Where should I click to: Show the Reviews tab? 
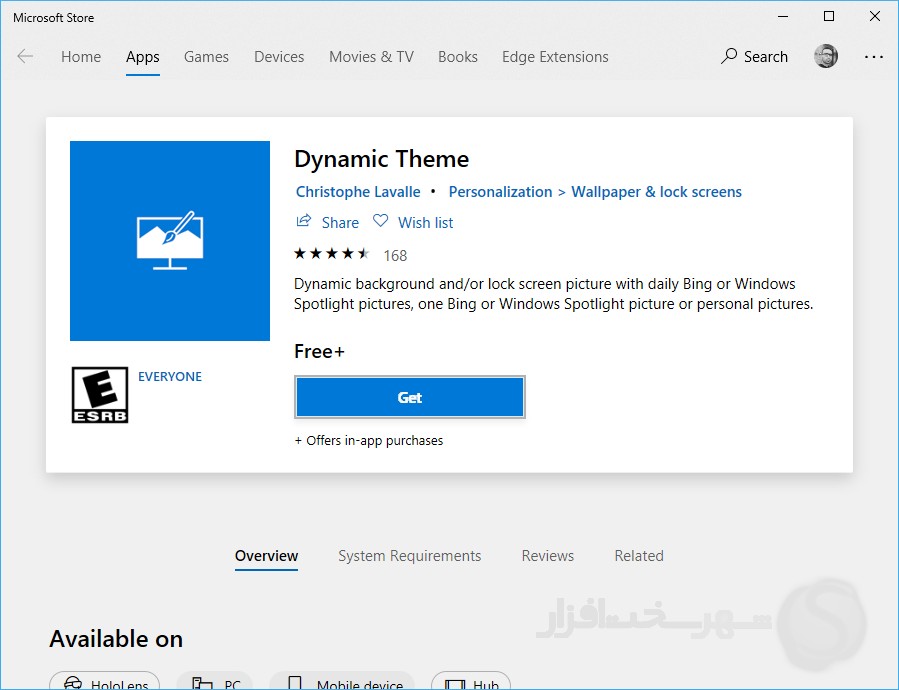pyautogui.click(x=547, y=556)
